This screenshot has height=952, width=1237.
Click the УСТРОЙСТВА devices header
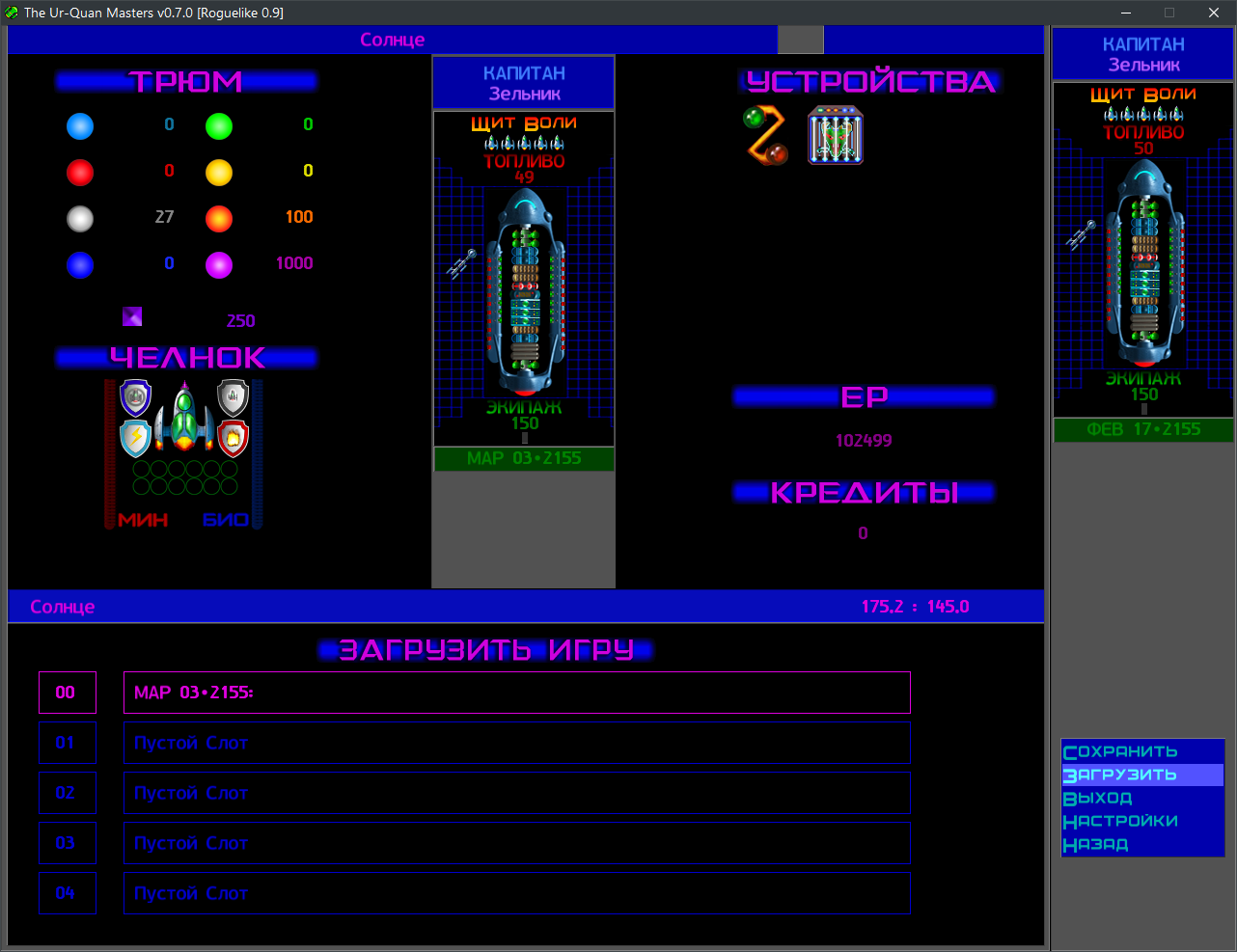point(870,82)
